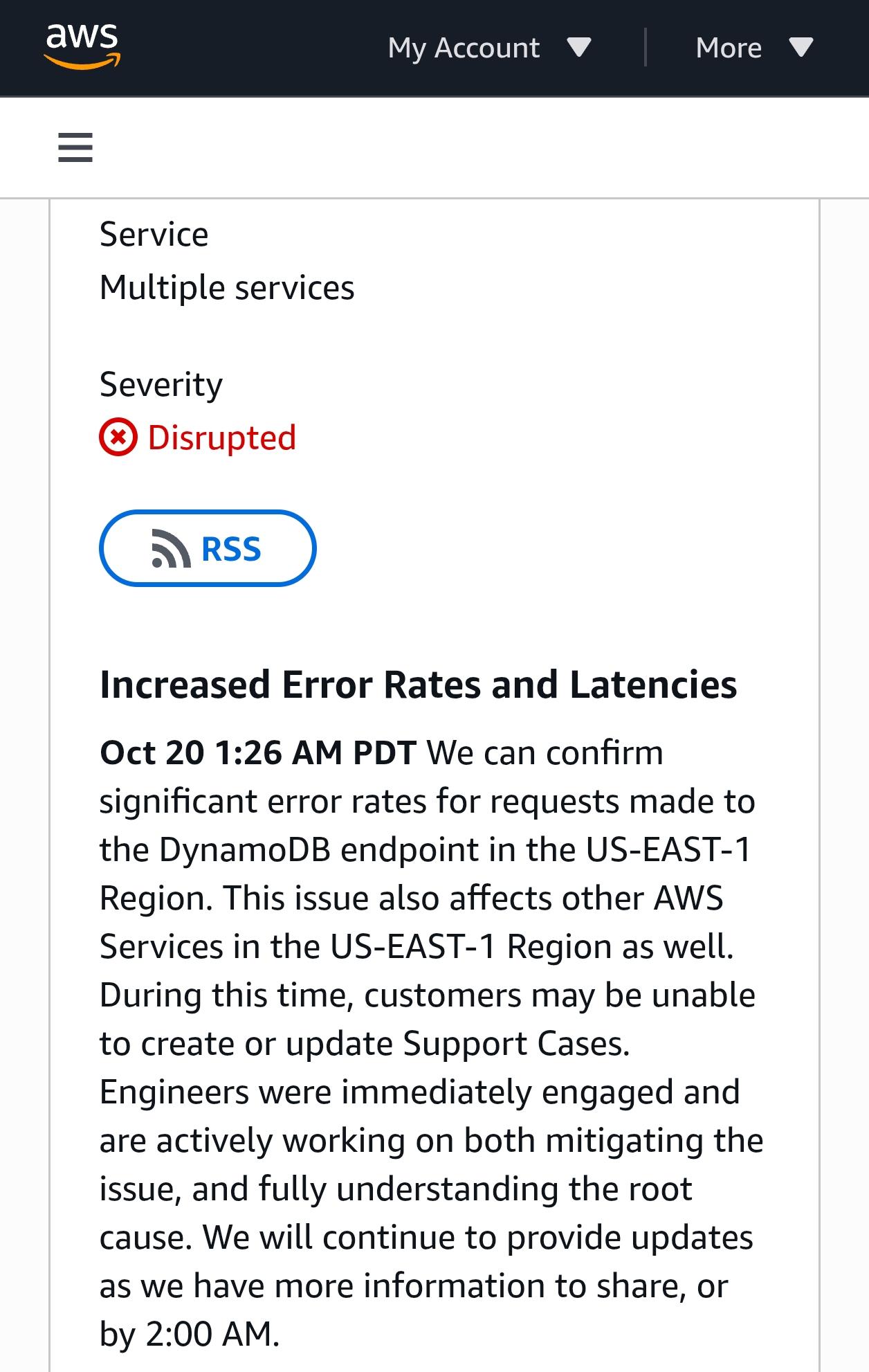This screenshot has height=1372, width=869.
Task: Click the Severity field label
Action: click(x=161, y=384)
